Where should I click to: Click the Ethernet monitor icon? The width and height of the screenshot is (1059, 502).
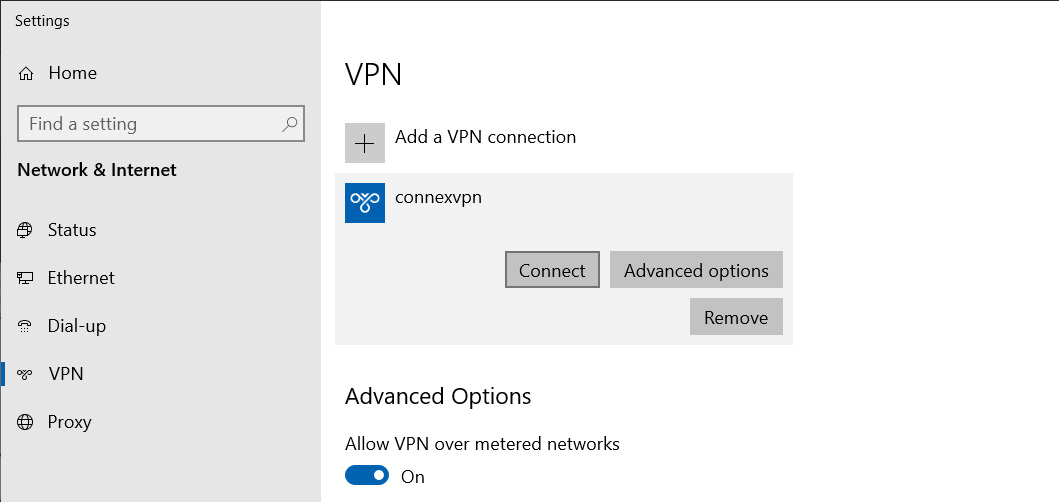tap(25, 278)
